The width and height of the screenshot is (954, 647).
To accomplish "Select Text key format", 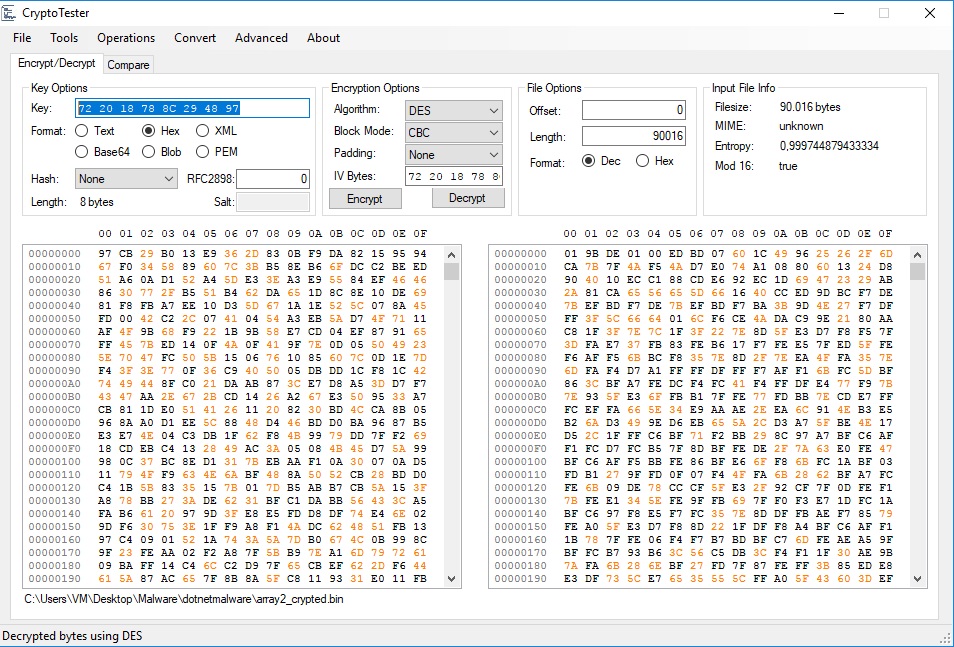I will click(x=94, y=131).
